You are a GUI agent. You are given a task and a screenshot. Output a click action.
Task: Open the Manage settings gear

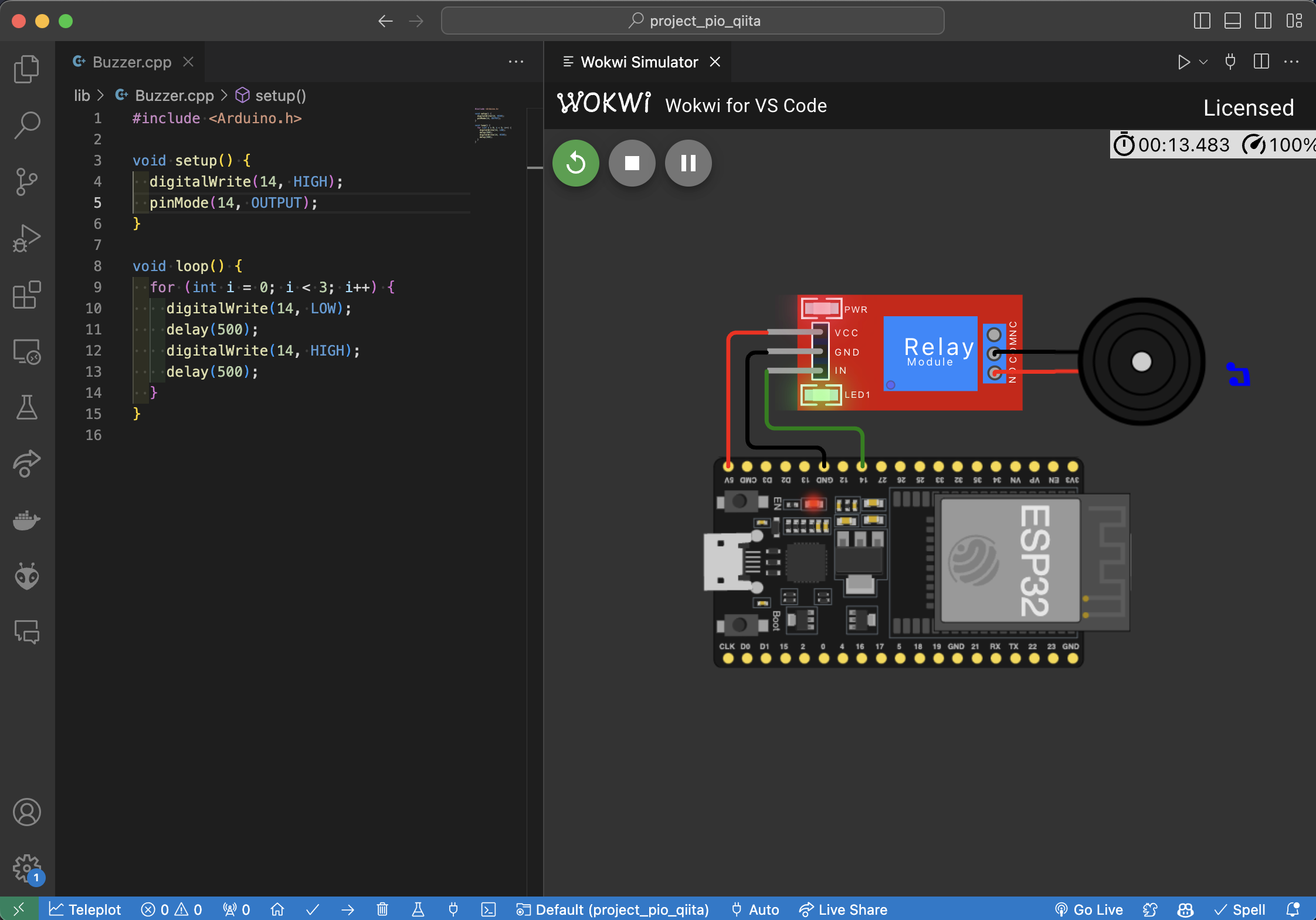point(27,868)
